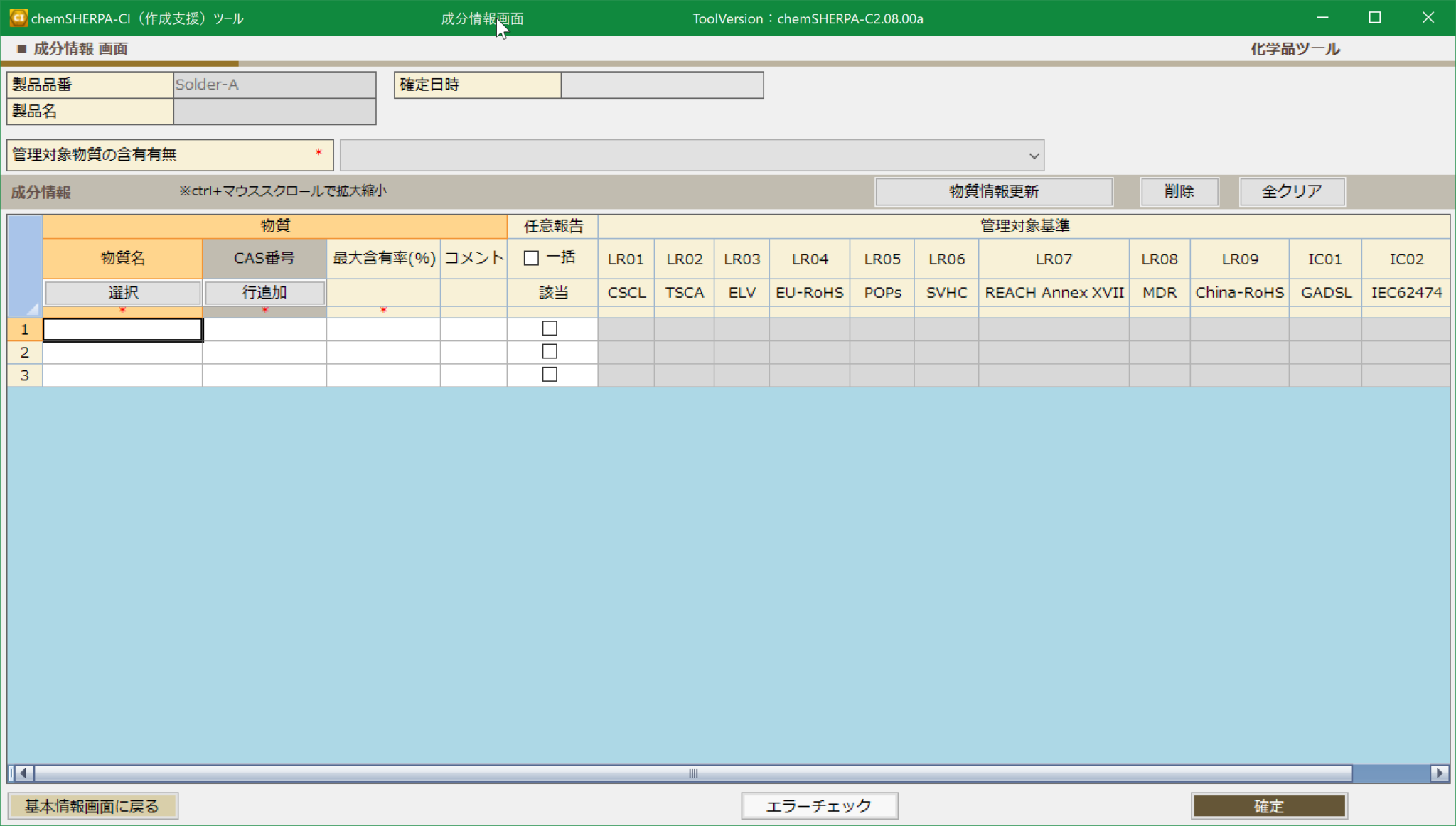The width and height of the screenshot is (1456, 826).
Task: Check the 該当 checkbox on row 2
Action: click(551, 351)
